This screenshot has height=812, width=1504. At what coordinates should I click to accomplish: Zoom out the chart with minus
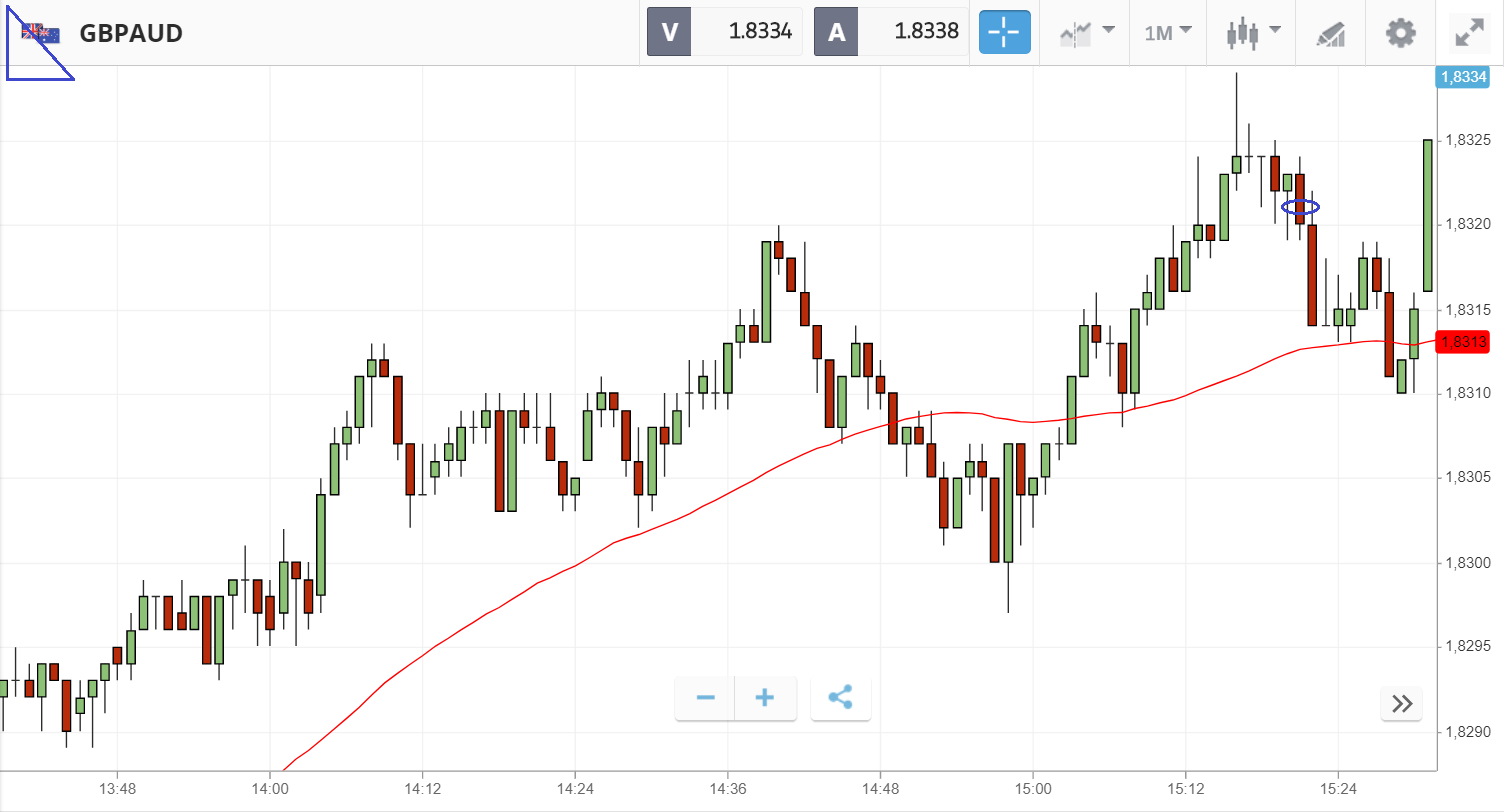pyautogui.click(x=705, y=698)
